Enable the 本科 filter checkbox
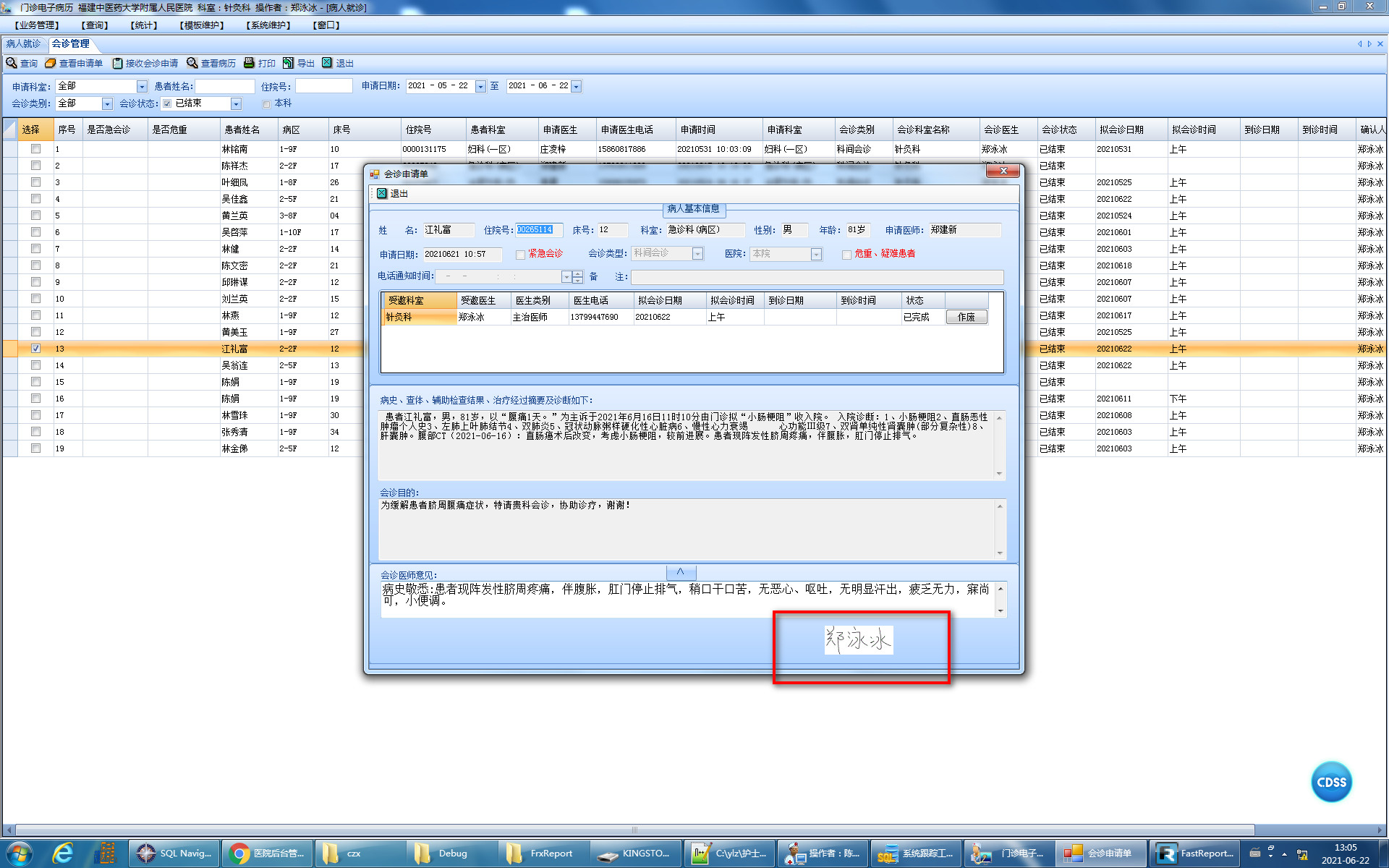Screen dimensions: 1389x868 point(266,103)
